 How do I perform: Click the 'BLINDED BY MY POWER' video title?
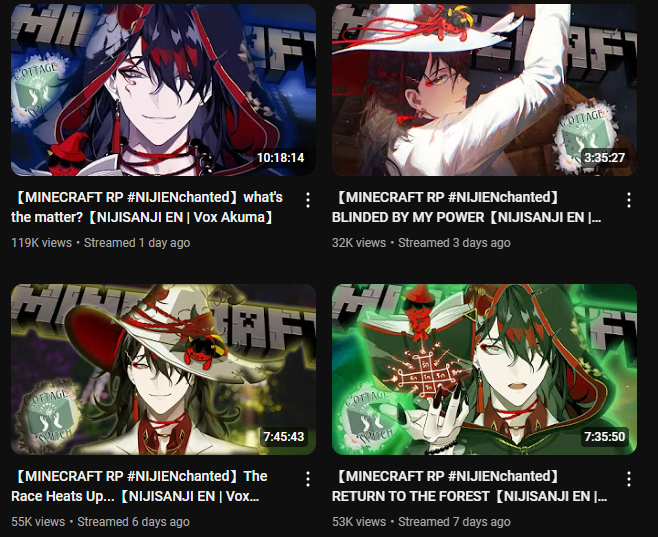tap(467, 207)
